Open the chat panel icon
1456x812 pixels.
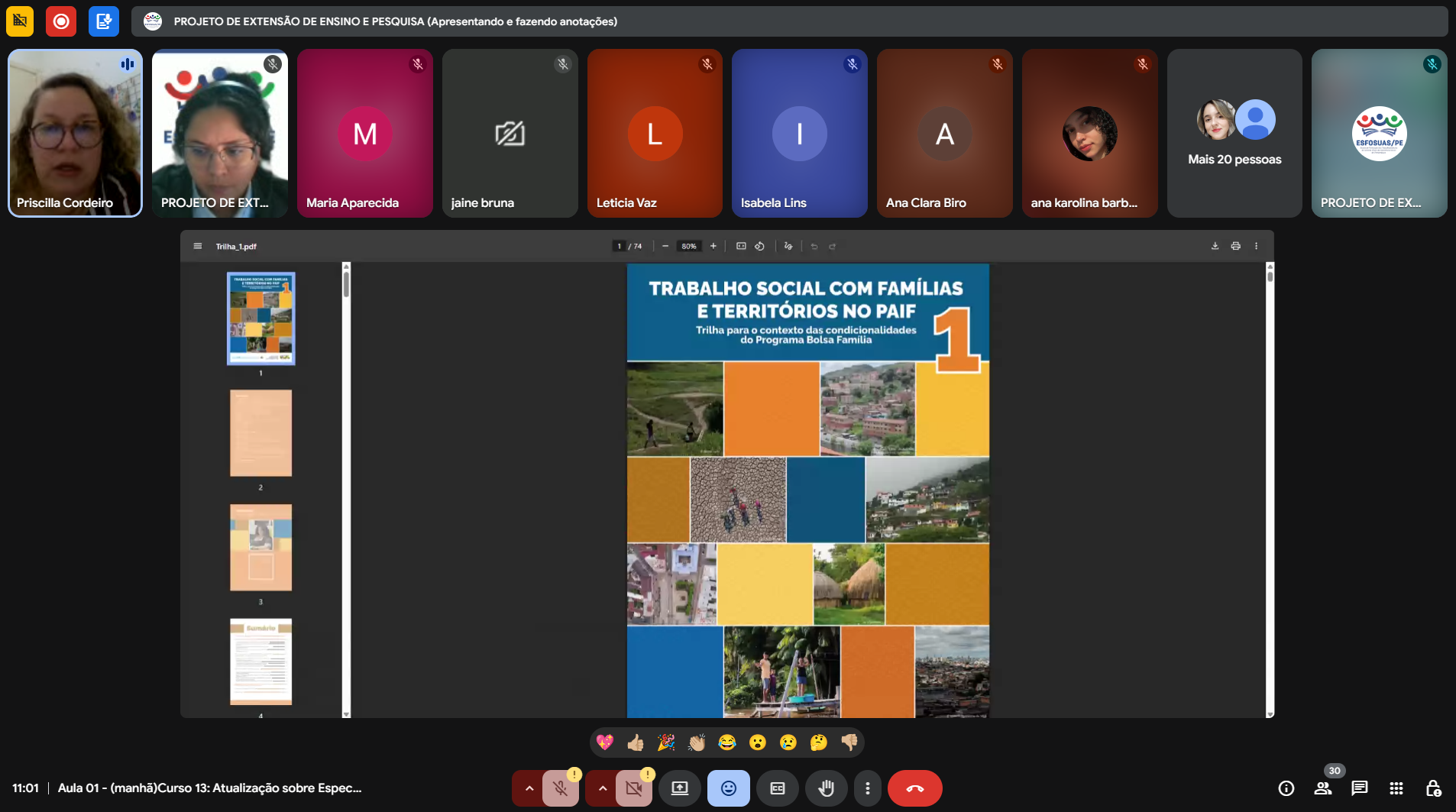pos(1359,788)
